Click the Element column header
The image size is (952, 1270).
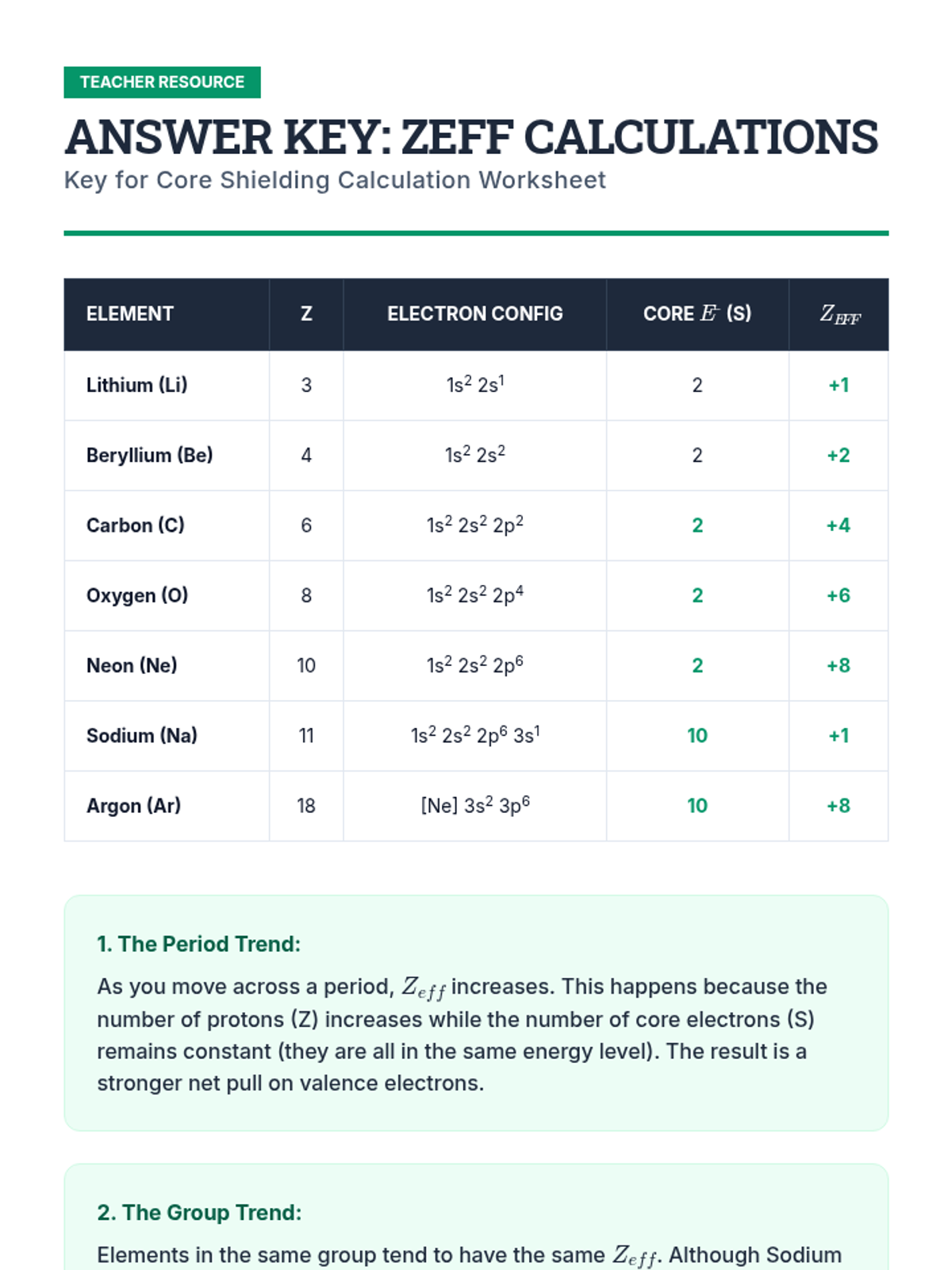130,314
